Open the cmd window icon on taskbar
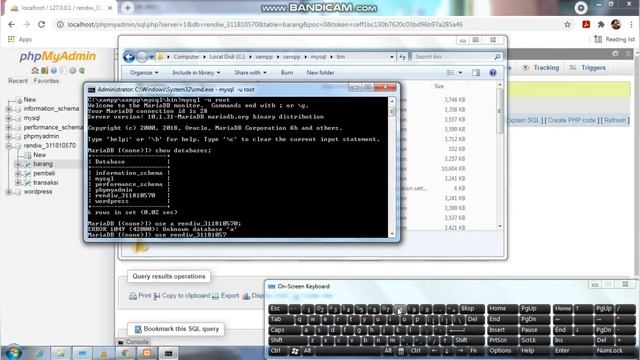This screenshot has height=360, width=640. (x=168, y=353)
